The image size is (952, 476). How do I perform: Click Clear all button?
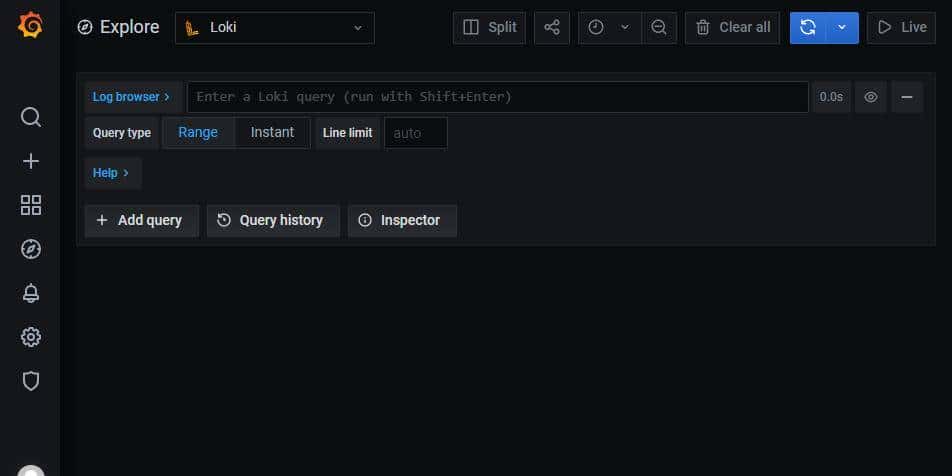pyautogui.click(x=732, y=28)
